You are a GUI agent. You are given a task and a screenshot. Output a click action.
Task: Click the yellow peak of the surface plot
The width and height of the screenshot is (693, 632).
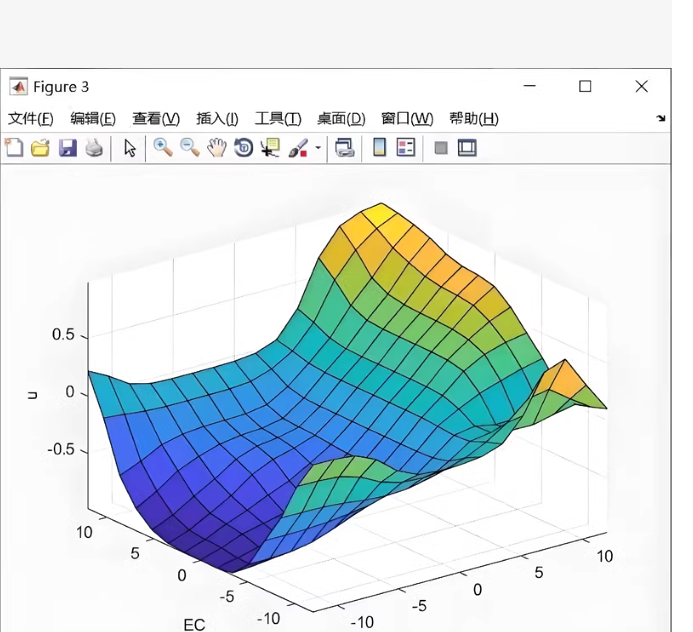click(x=380, y=214)
